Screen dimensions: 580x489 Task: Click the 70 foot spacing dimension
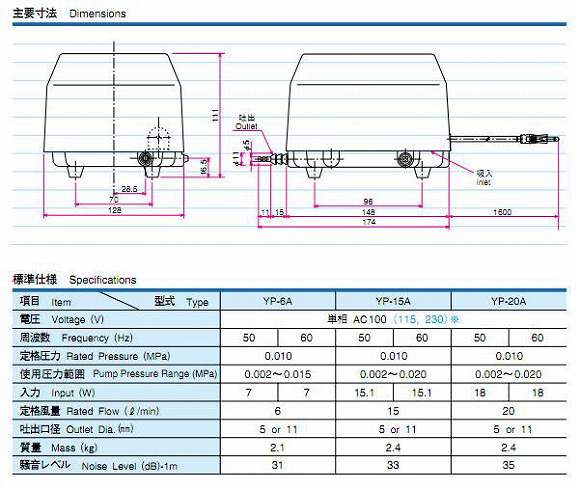tap(114, 200)
